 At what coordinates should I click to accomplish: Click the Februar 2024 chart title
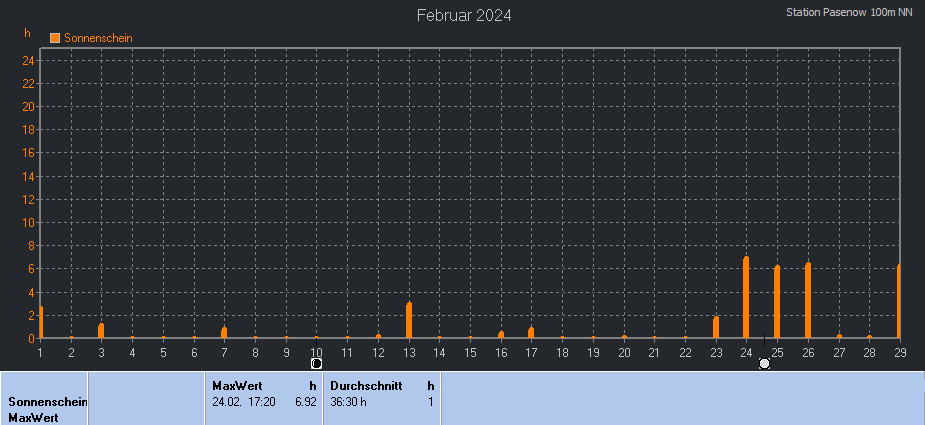[464, 15]
